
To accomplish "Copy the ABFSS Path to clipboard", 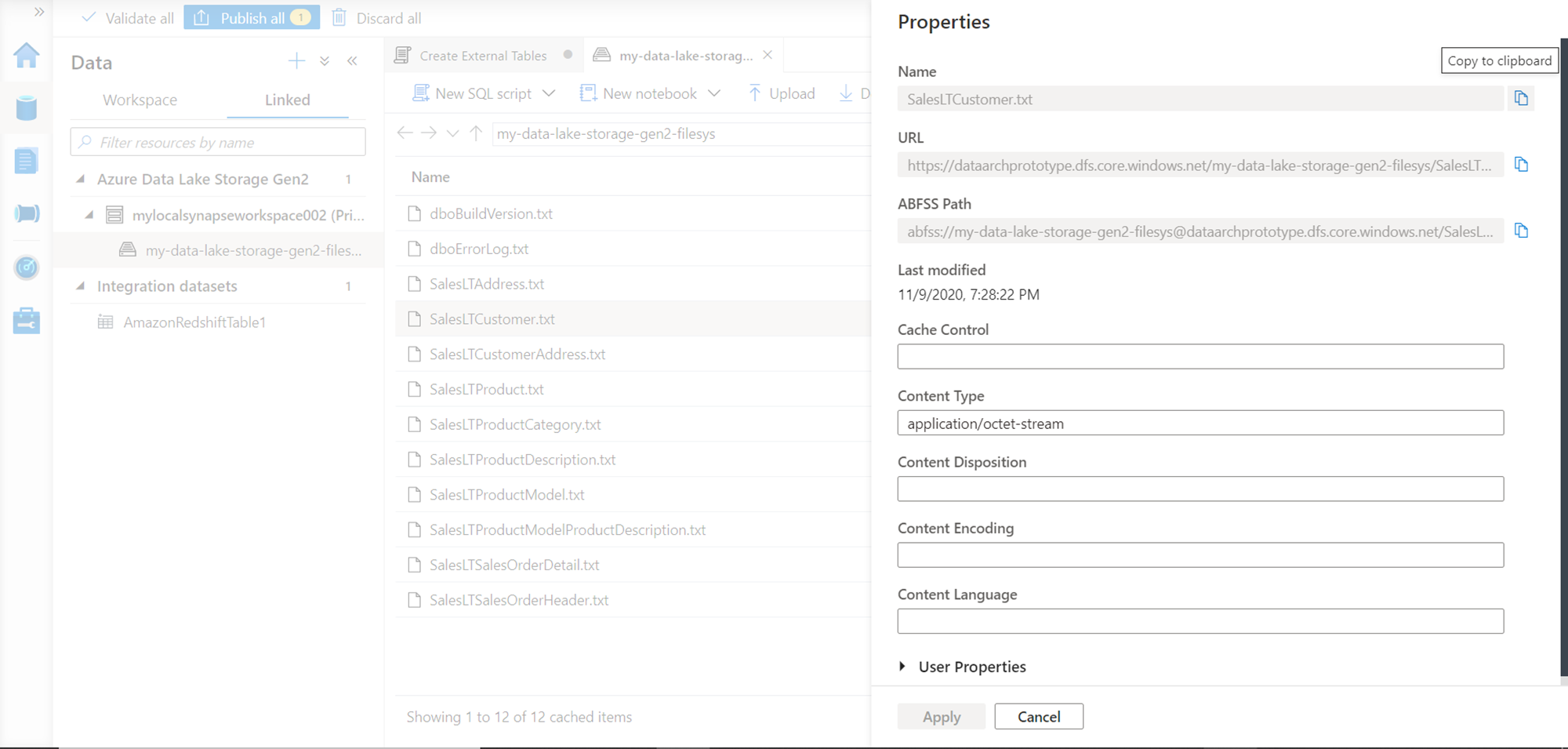I will pyautogui.click(x=1521, y=231).
